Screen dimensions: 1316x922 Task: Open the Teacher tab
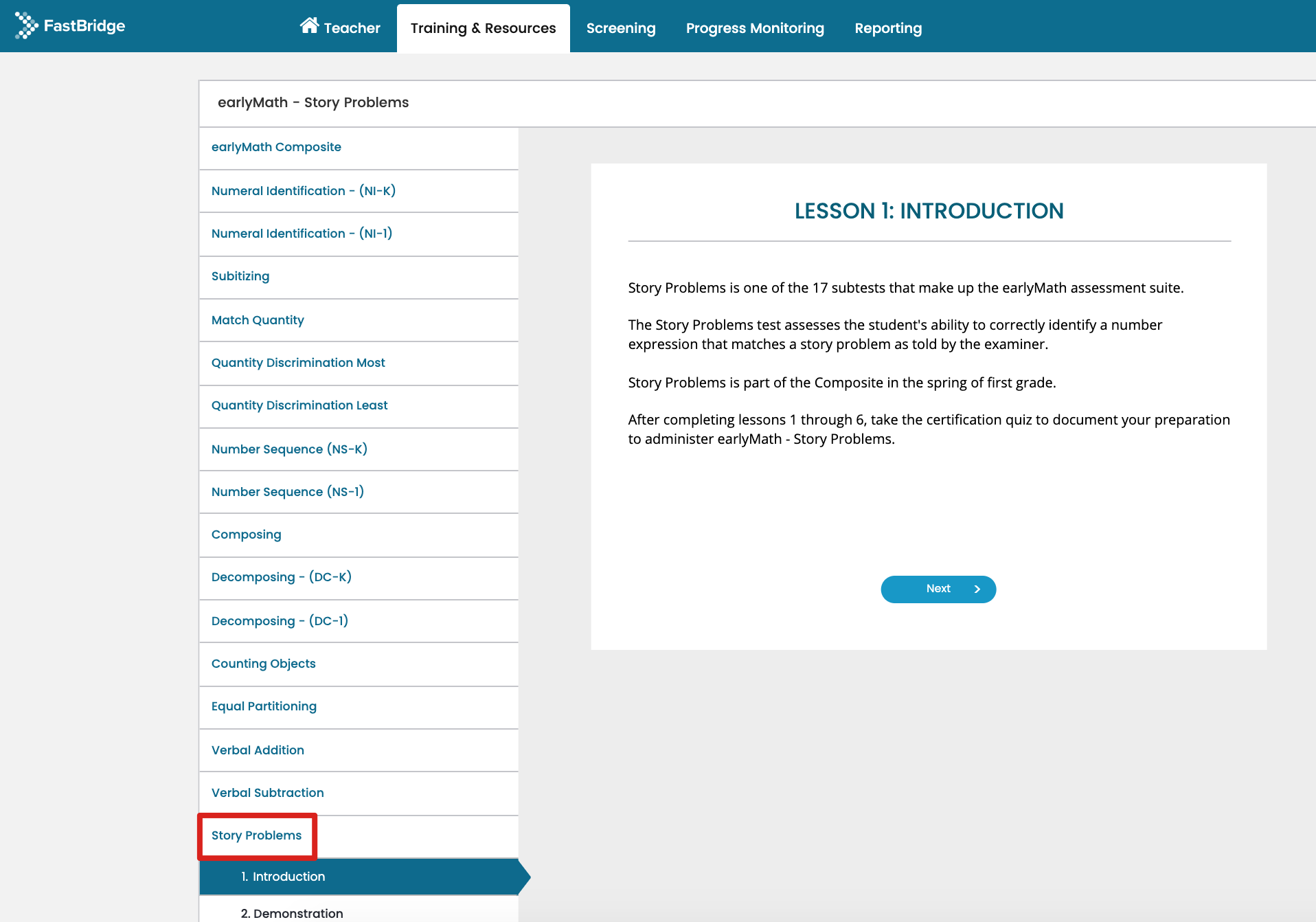[x=340, y=27]
